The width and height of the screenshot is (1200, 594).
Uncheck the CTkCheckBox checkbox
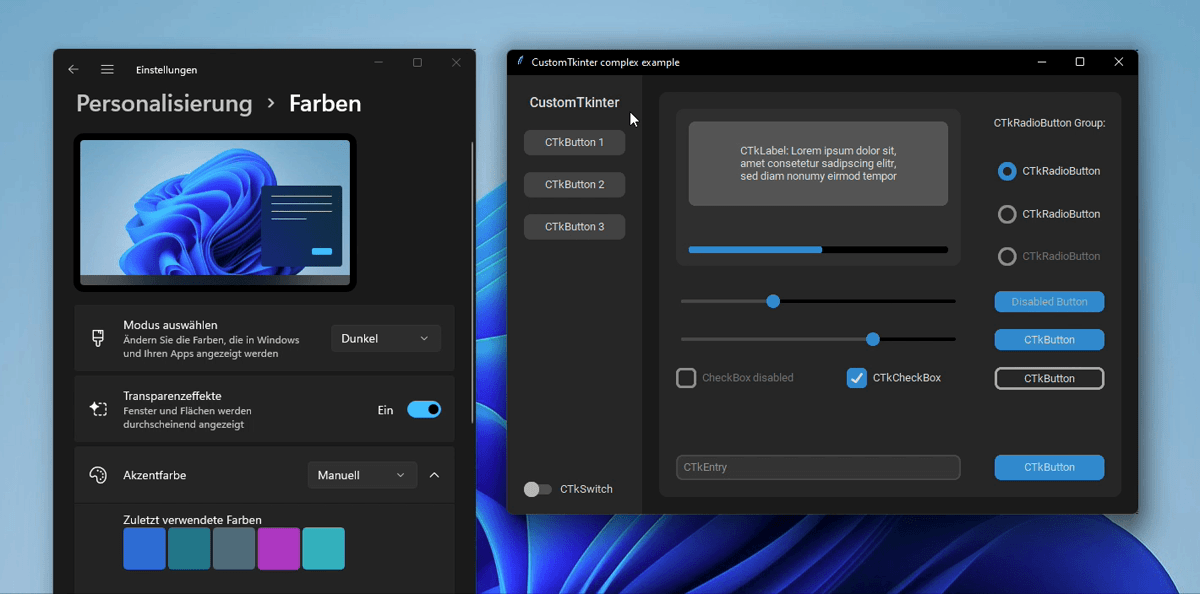coord(857,378)
